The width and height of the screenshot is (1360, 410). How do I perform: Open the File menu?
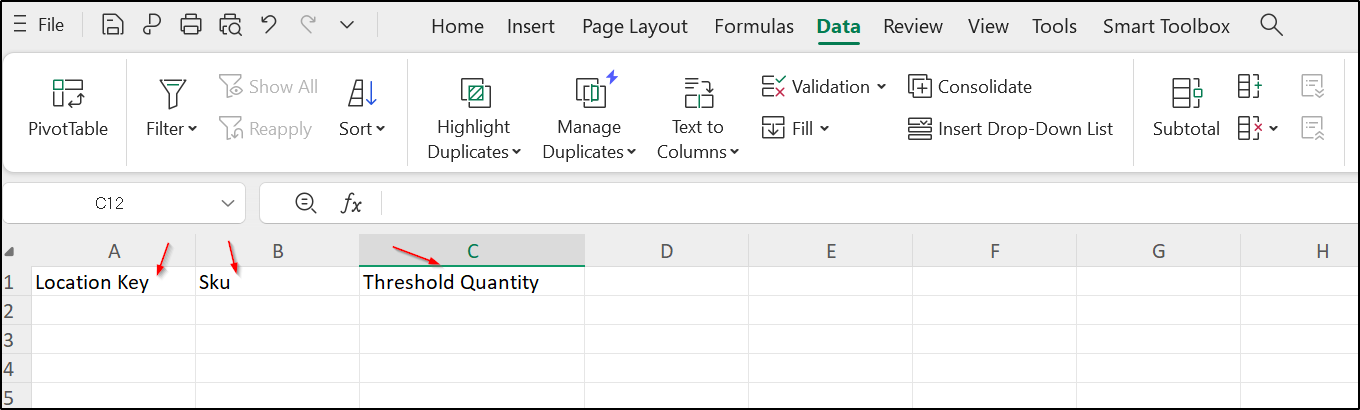39,25
